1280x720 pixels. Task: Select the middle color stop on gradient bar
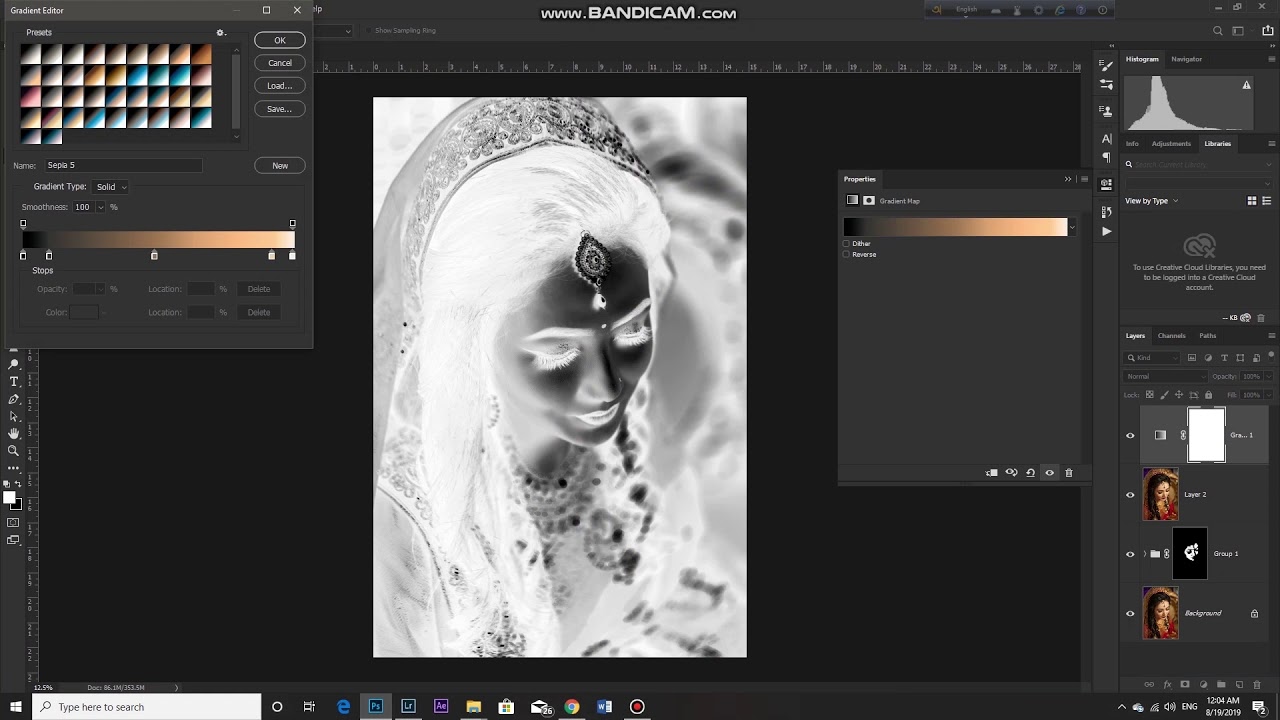[x=154, y=256]
